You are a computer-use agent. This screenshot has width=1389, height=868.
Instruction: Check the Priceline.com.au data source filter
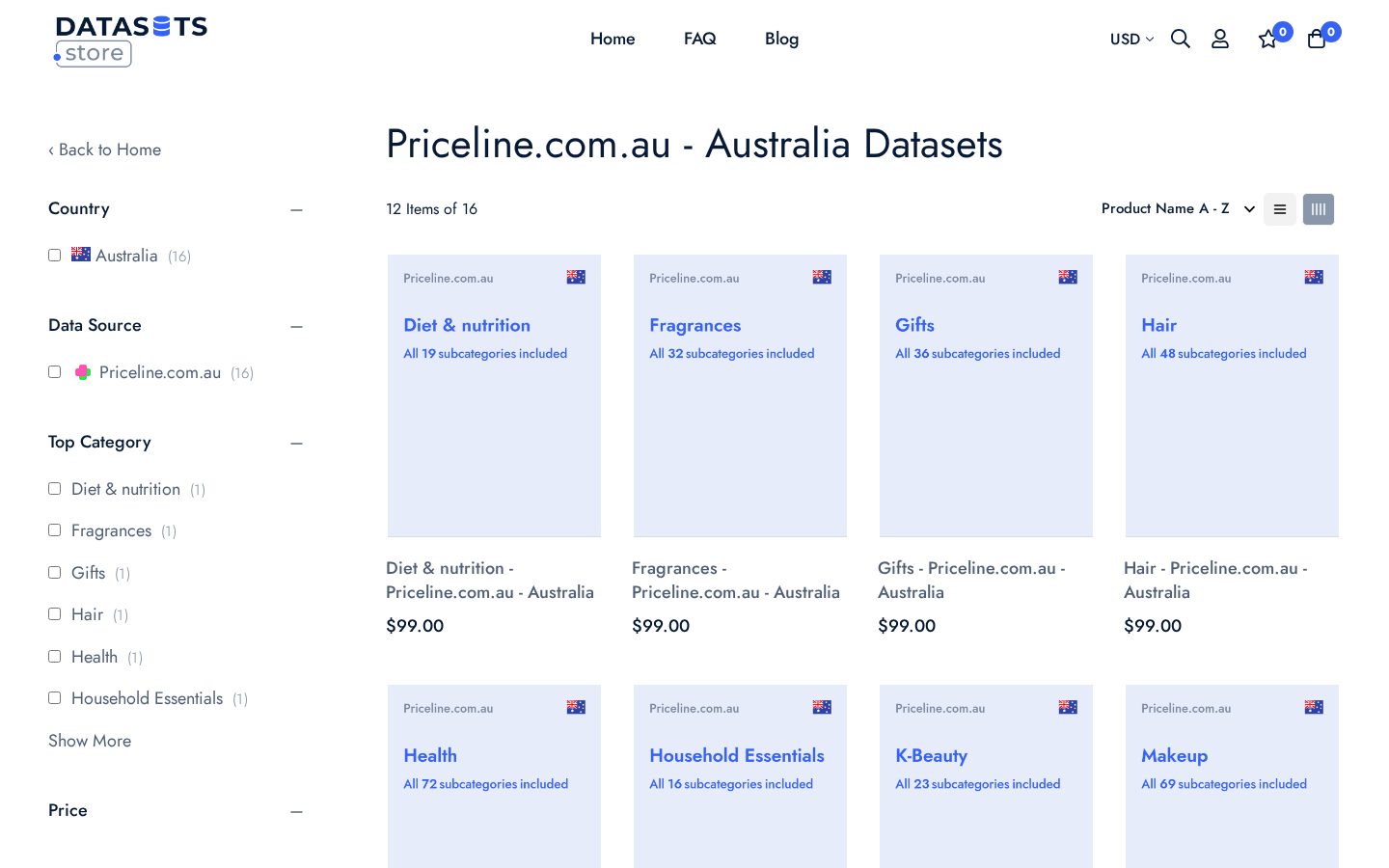click(x=55, y=372)
